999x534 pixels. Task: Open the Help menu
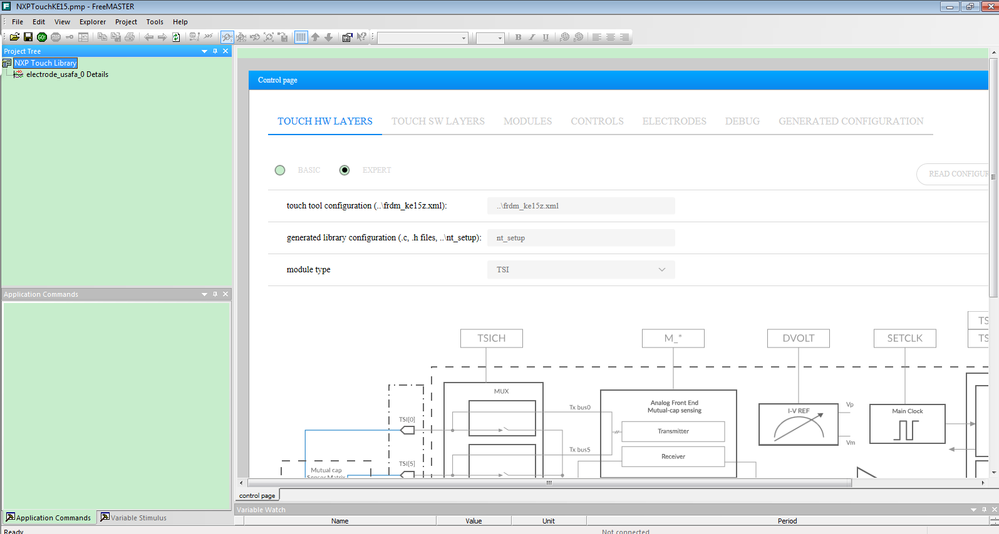coord(180,22)
